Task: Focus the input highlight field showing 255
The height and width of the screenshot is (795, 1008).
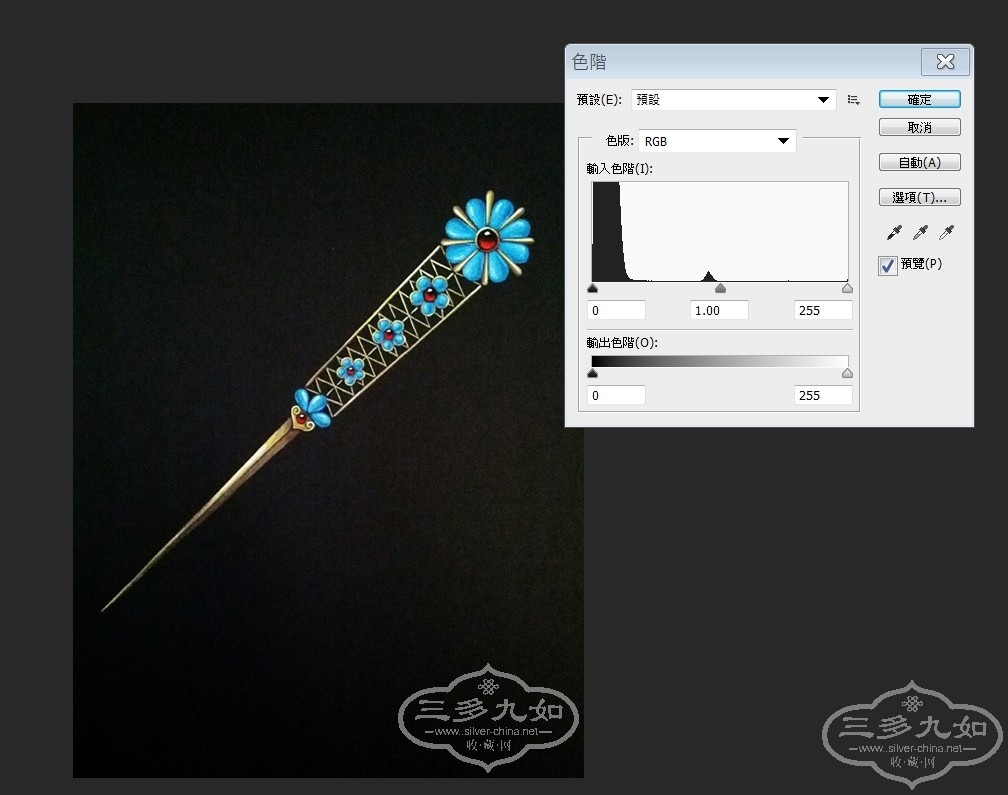Action: (x=823, y=310)
